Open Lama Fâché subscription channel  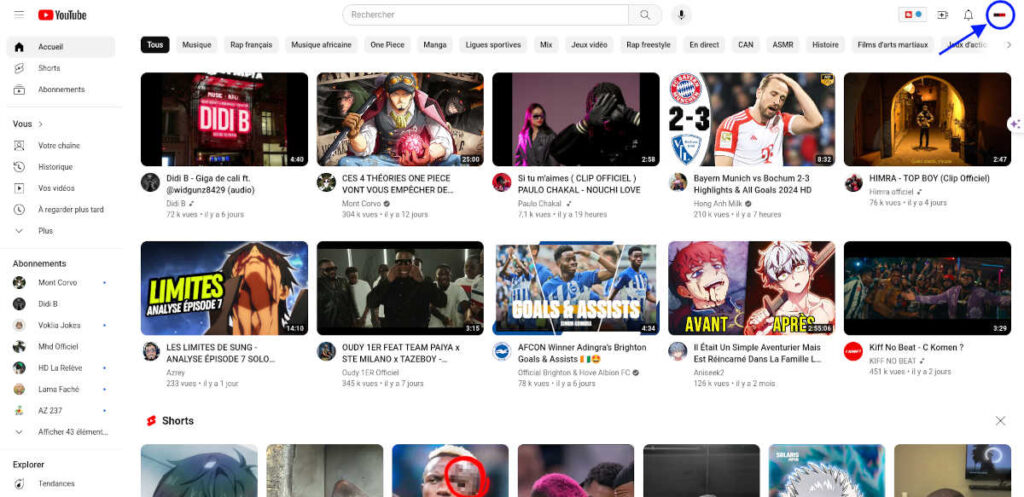coord(61,389)
